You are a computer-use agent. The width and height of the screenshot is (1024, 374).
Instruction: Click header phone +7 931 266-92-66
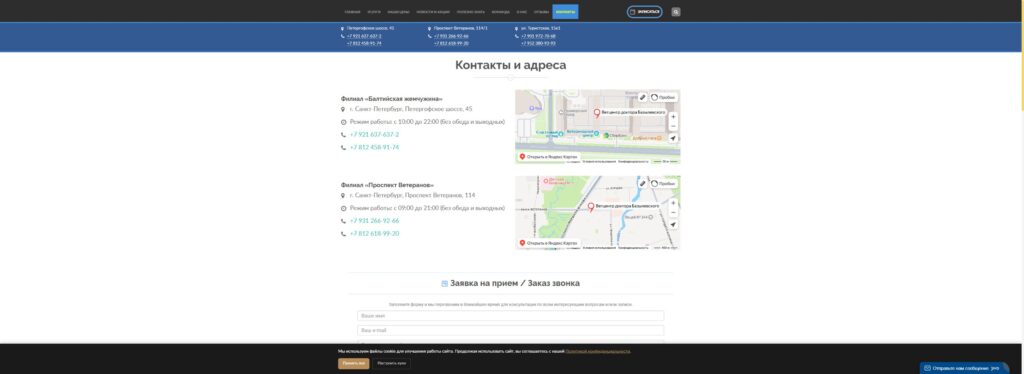pyautogui.click(x=451, y=36)
